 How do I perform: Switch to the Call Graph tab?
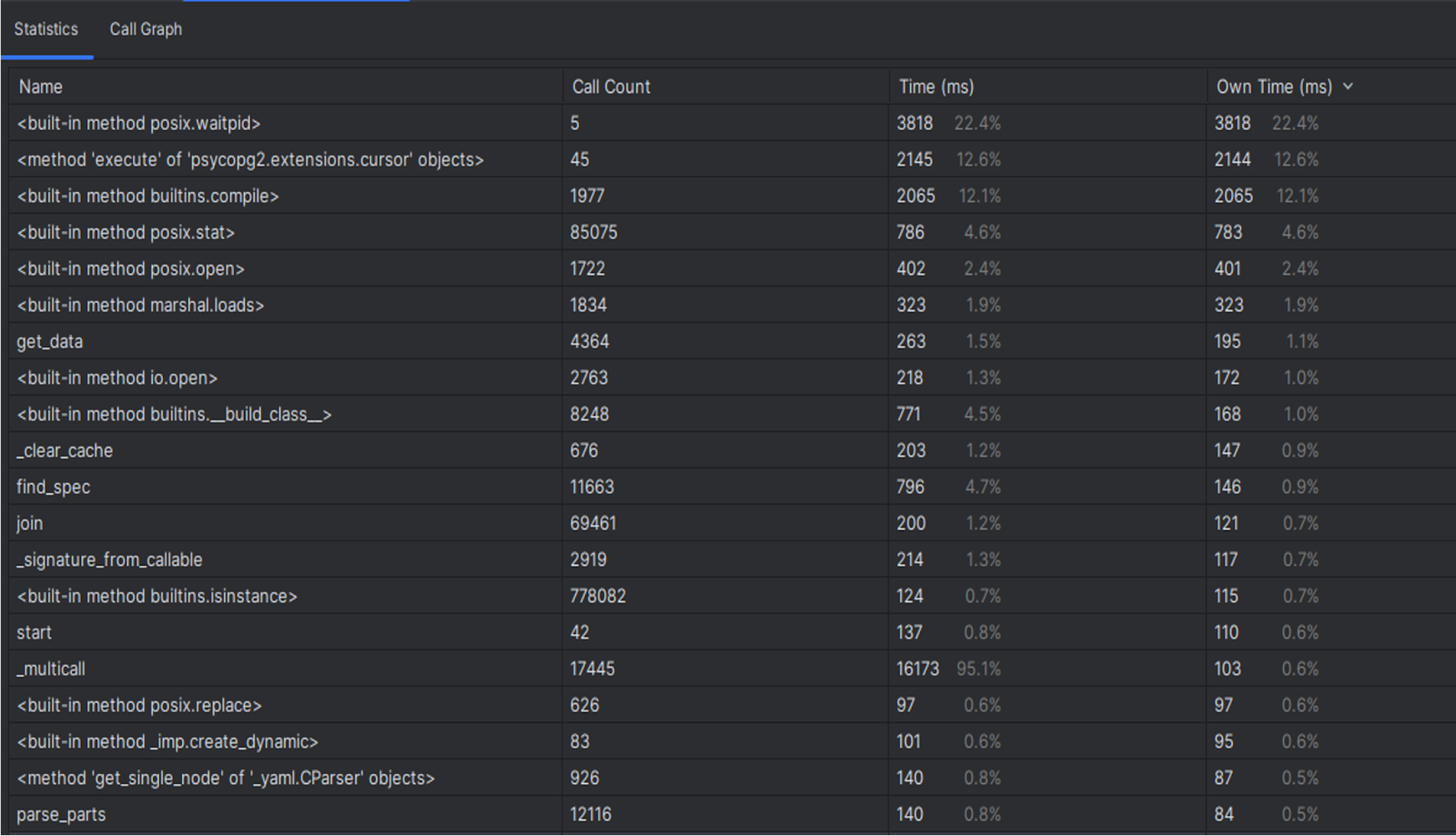[x=146, y=29]
